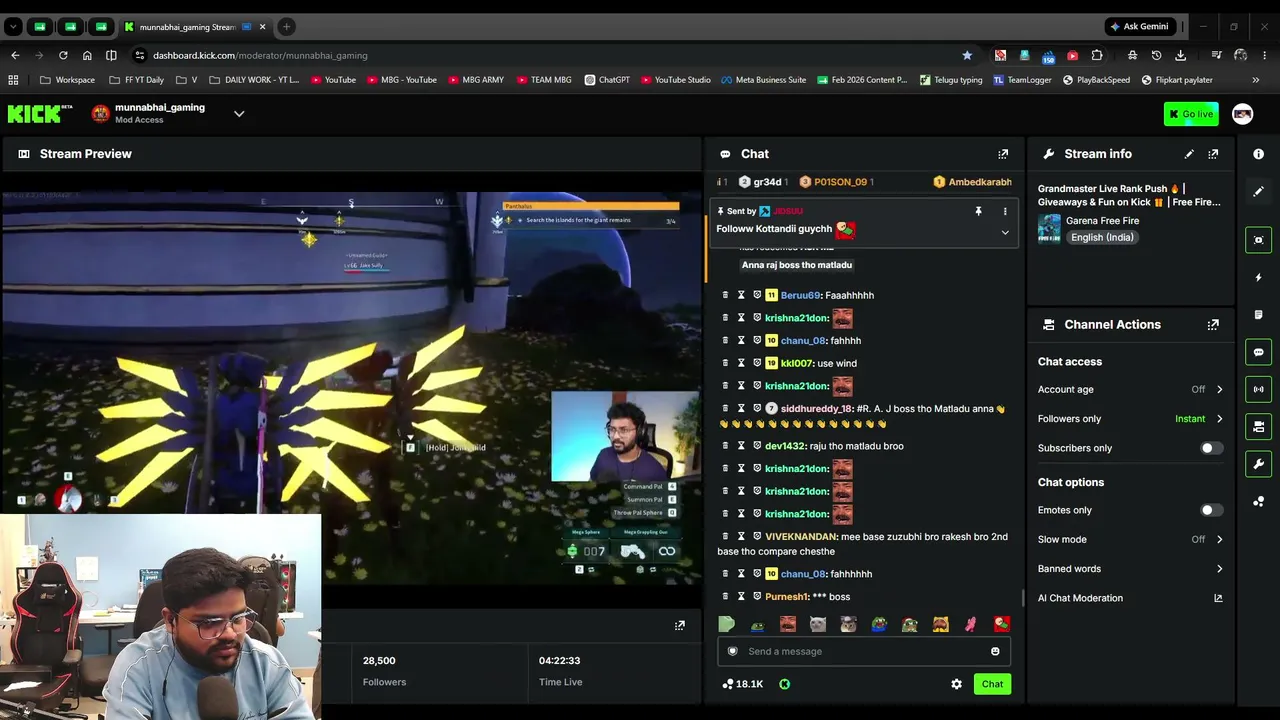Click the moderator badge in message box
Viewport: 1280px width, 720px height.
pos(732,652)
